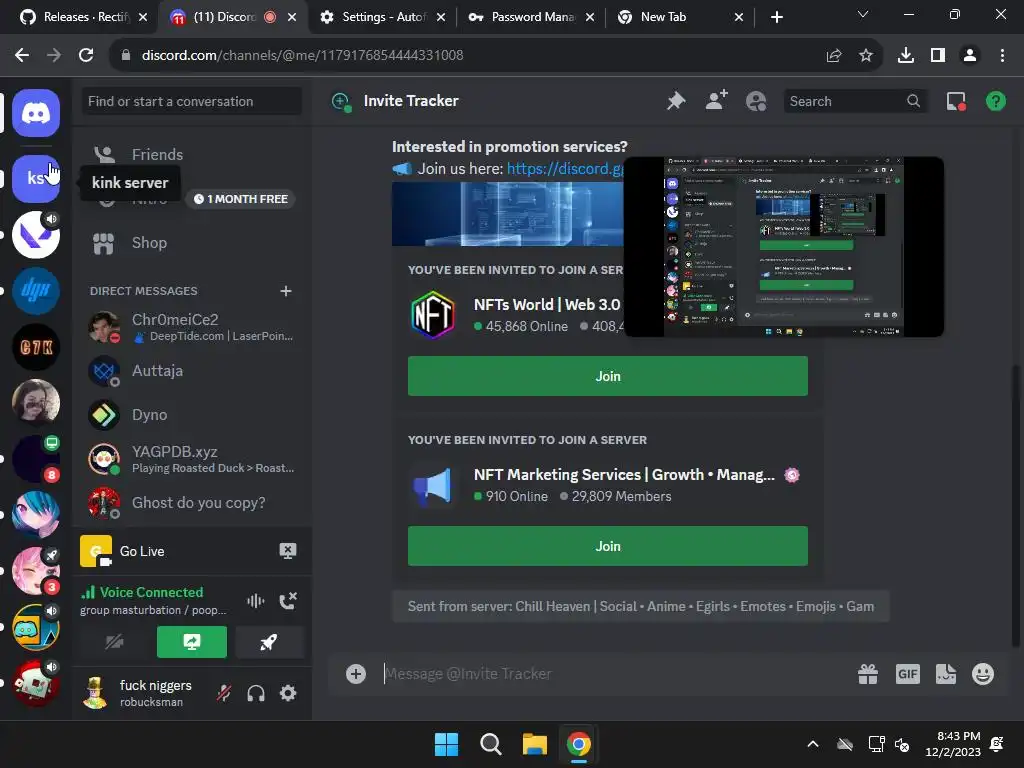Open taskbar Search

[x=490, y=744]
